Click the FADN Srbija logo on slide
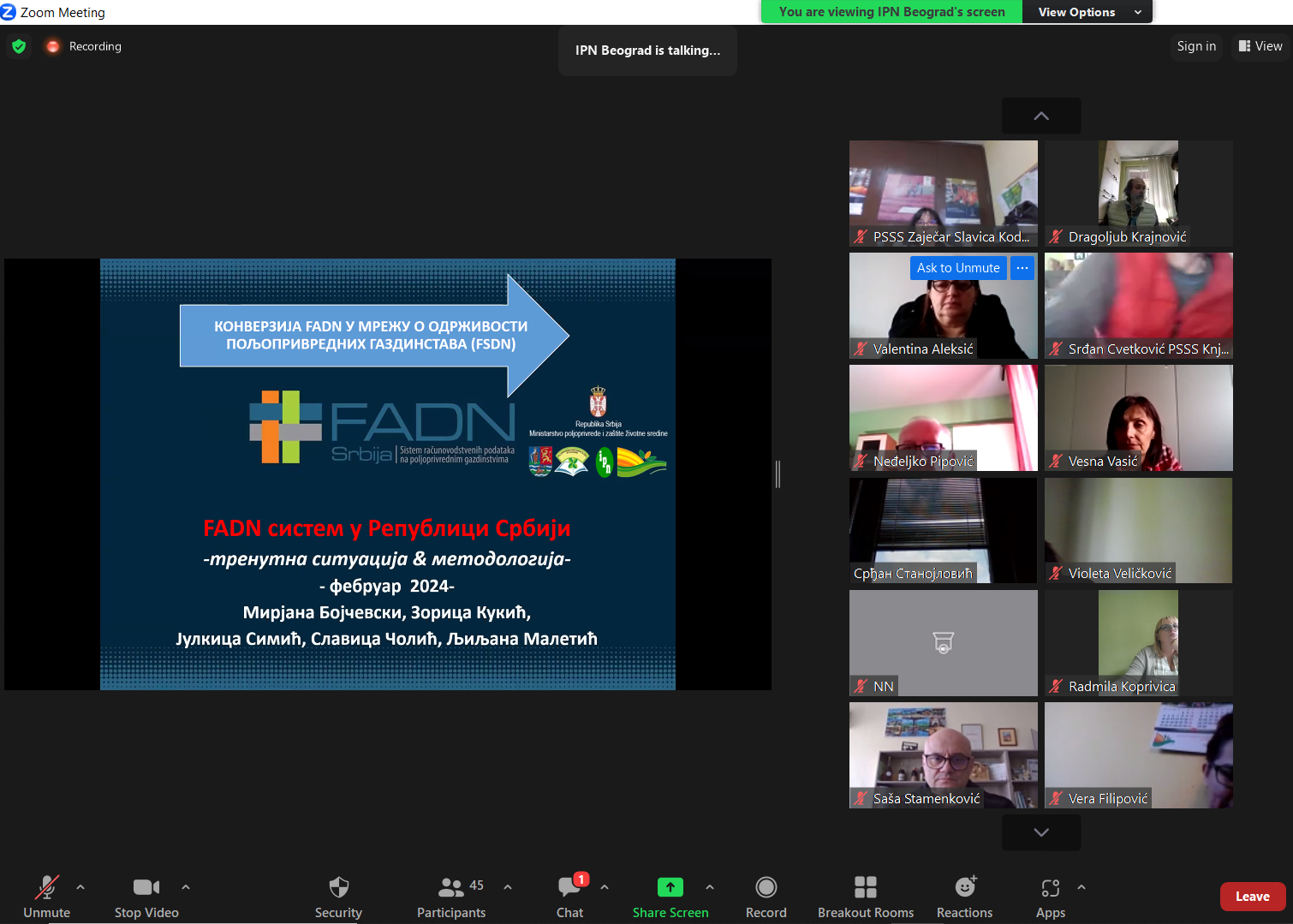The image size is (1293, 924). 382,427
